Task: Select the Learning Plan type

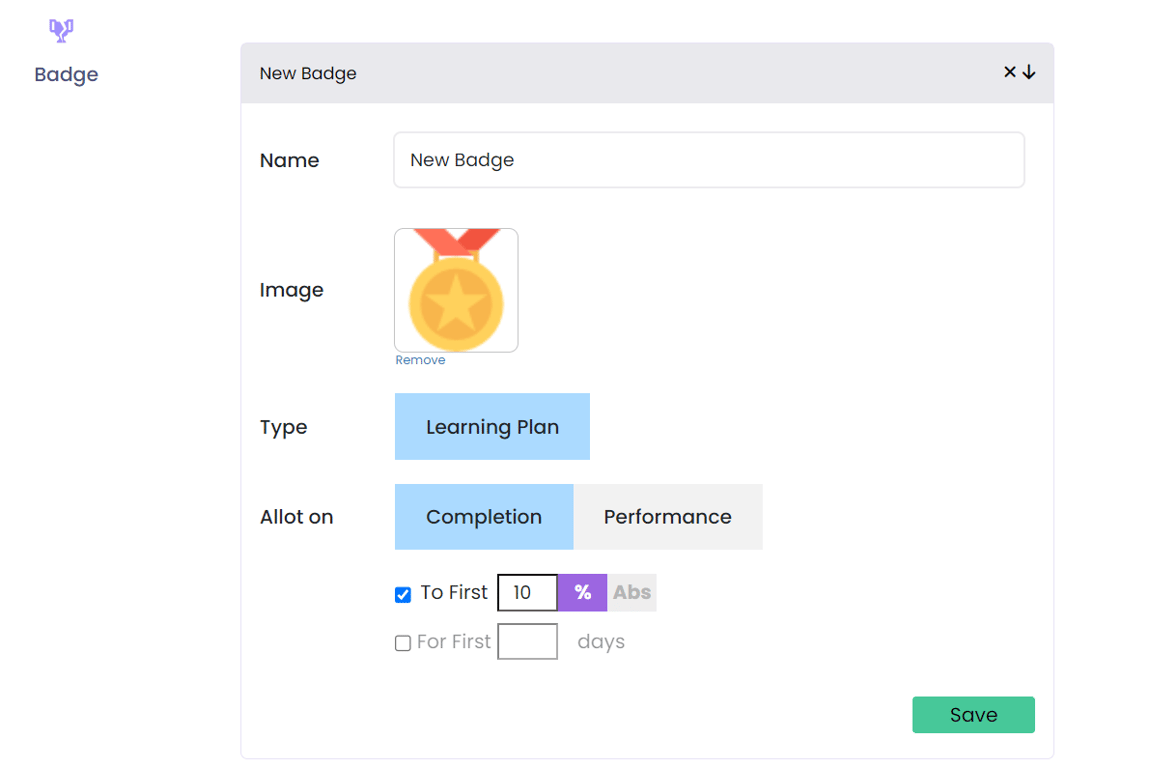Action: pos(492,427)
